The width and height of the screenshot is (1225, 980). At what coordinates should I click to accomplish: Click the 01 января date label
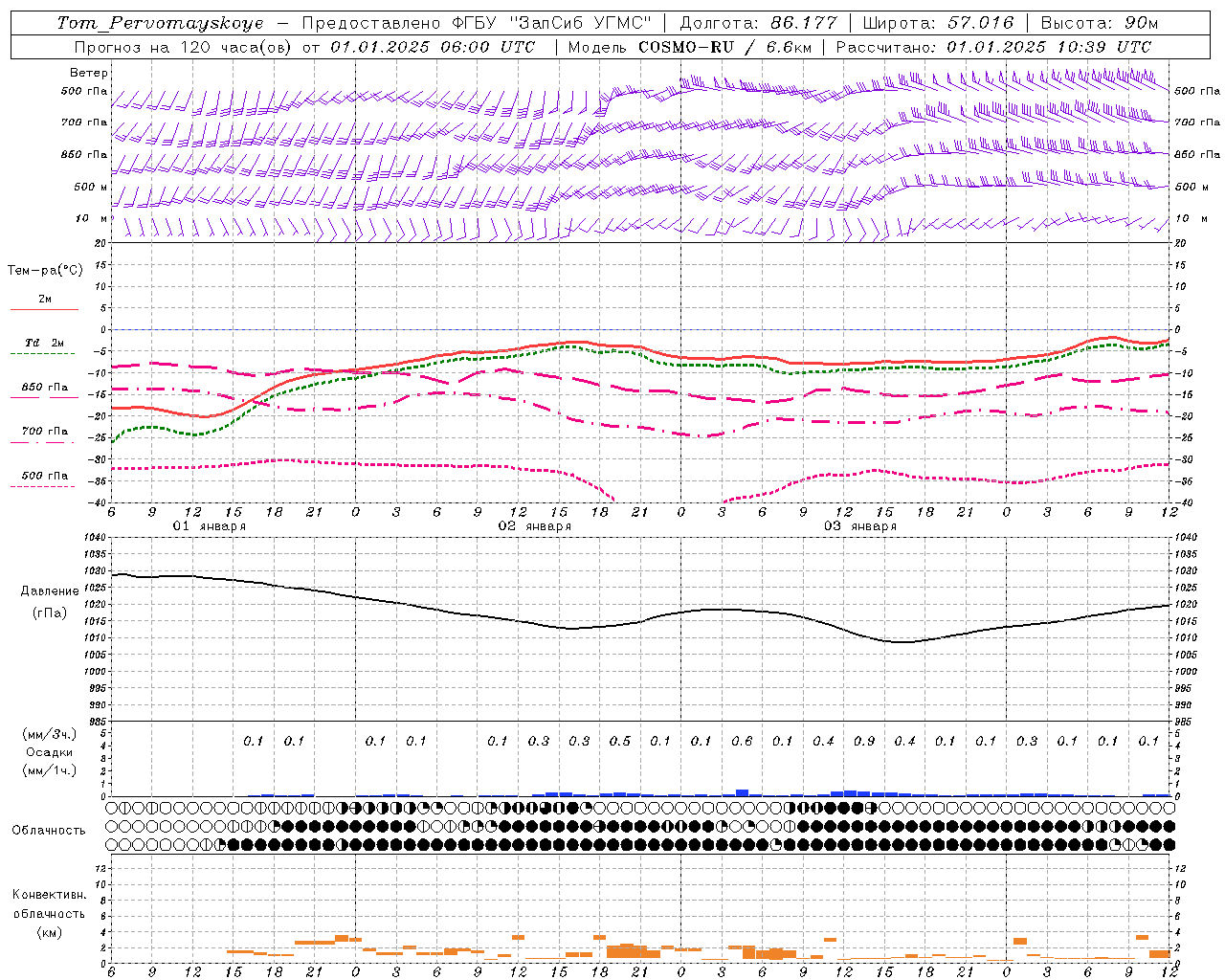coord(209,526)
